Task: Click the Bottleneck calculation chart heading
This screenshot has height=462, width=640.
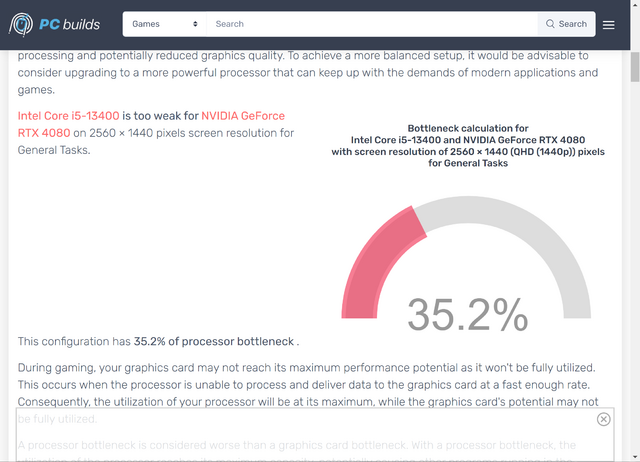Action: 468,146
